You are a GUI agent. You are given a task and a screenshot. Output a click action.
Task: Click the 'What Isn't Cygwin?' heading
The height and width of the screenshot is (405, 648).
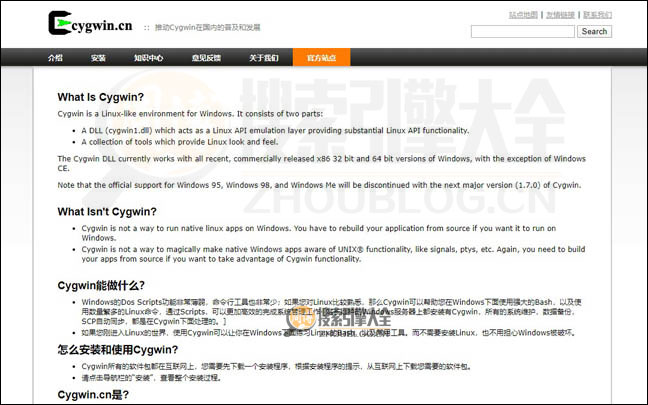pyautogui.click(x=107, y=212)
